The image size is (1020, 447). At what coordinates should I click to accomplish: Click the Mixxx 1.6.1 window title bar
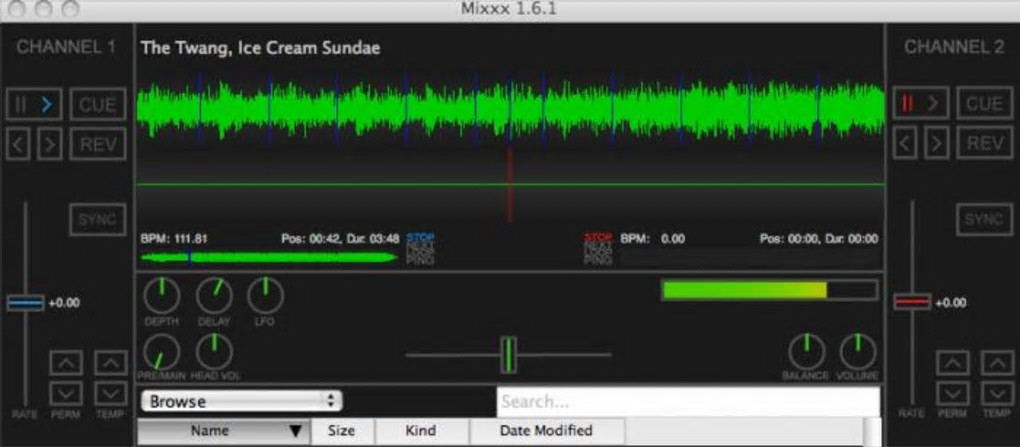pyautogui.click(x=510, y=10)
